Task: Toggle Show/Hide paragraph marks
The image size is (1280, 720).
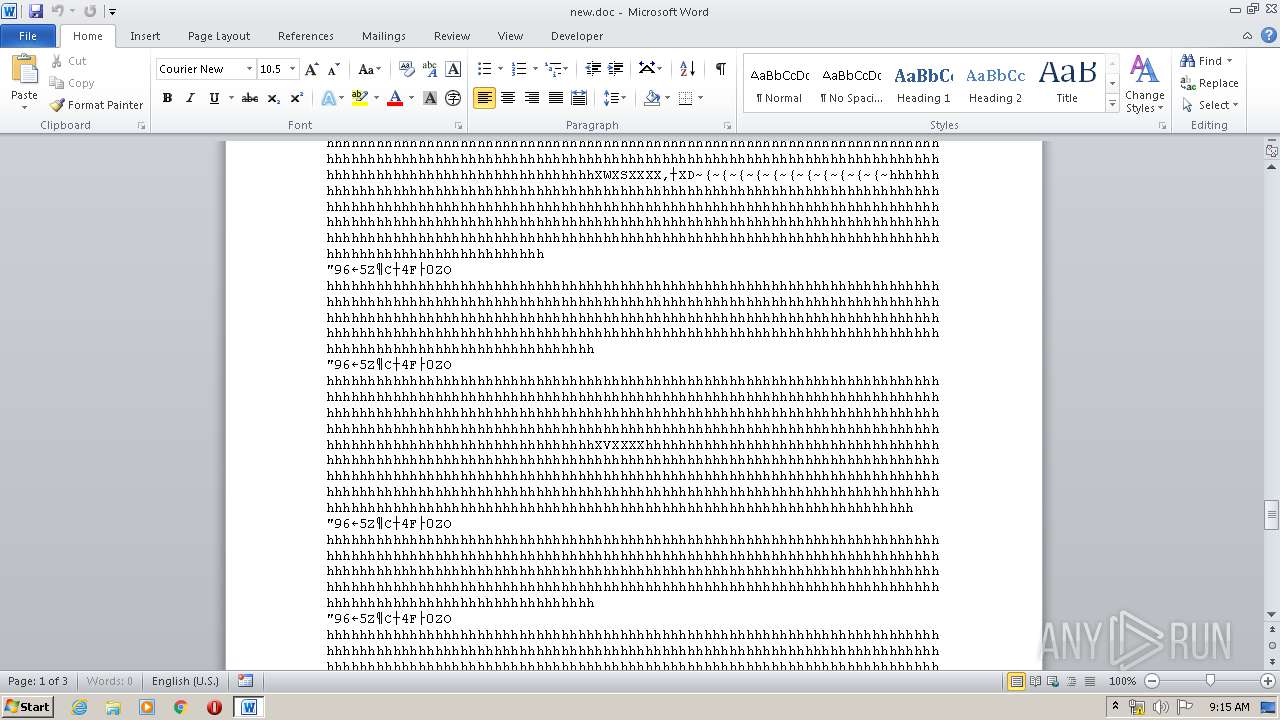Action: (x=720, y=69)
